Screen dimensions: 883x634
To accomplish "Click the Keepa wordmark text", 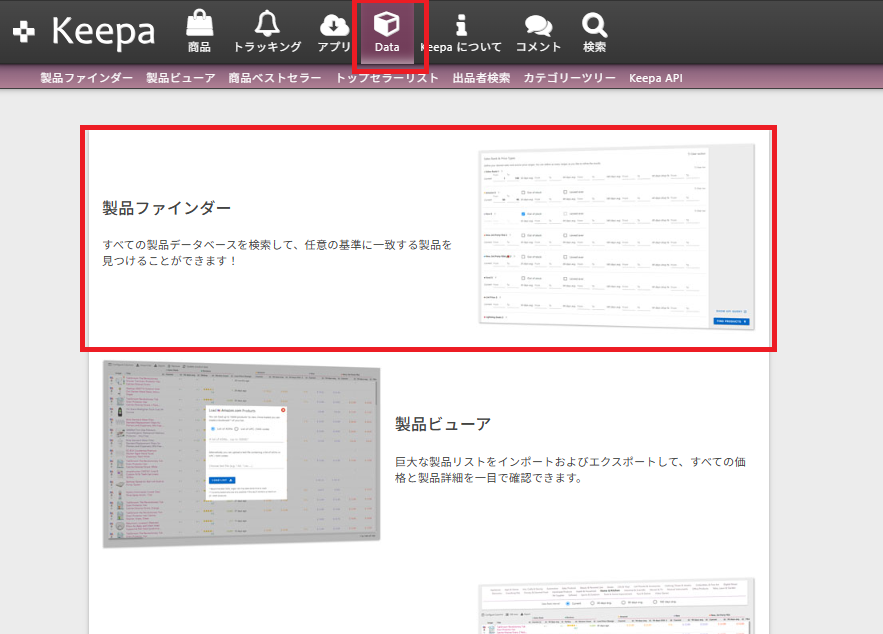I will (x=103, y=33).
